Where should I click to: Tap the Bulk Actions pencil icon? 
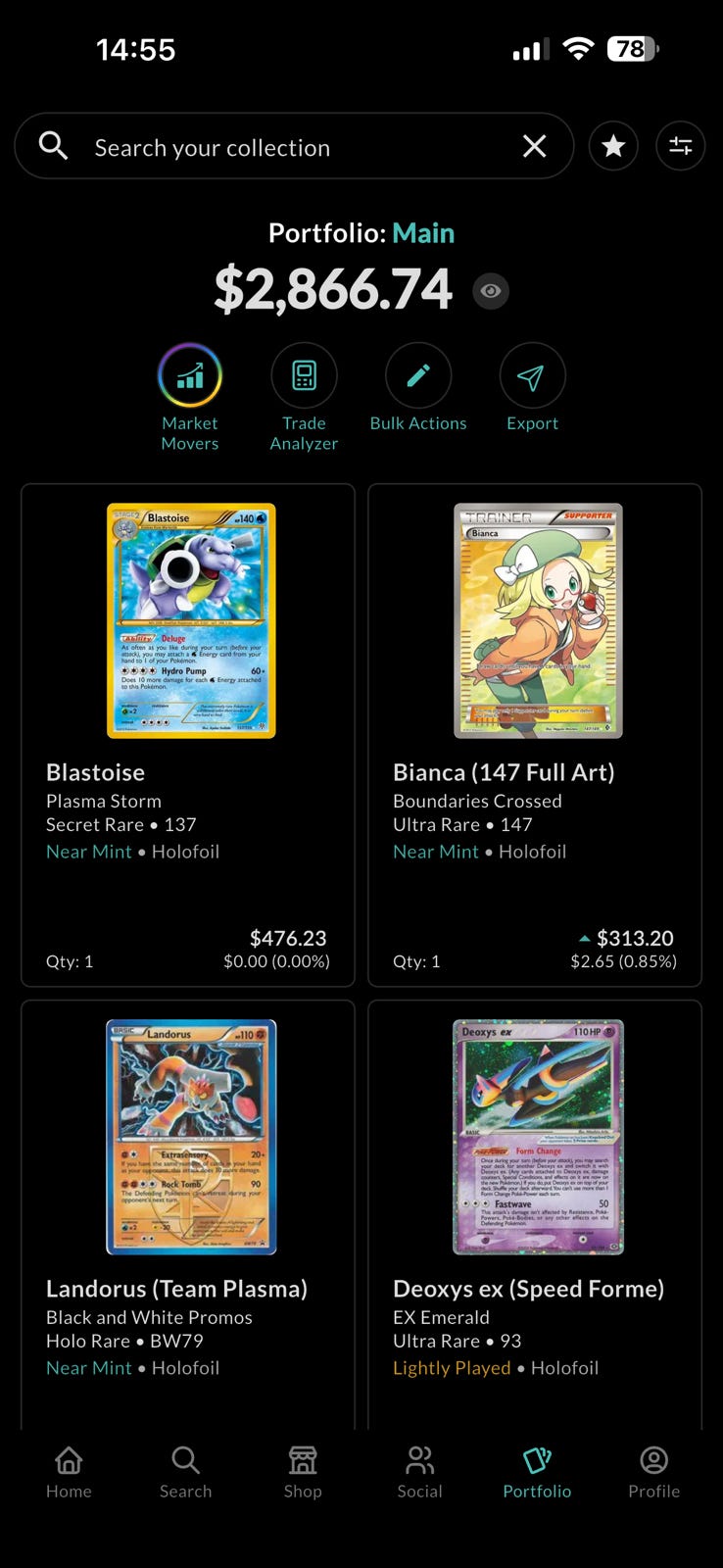tap(418, 376)
